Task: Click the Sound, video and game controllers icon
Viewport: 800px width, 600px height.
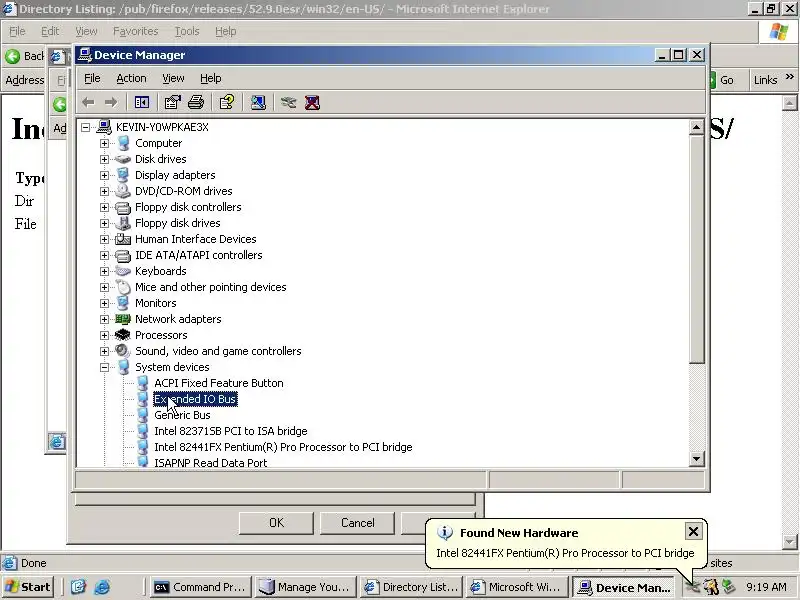Action: [x=122, y=351]
